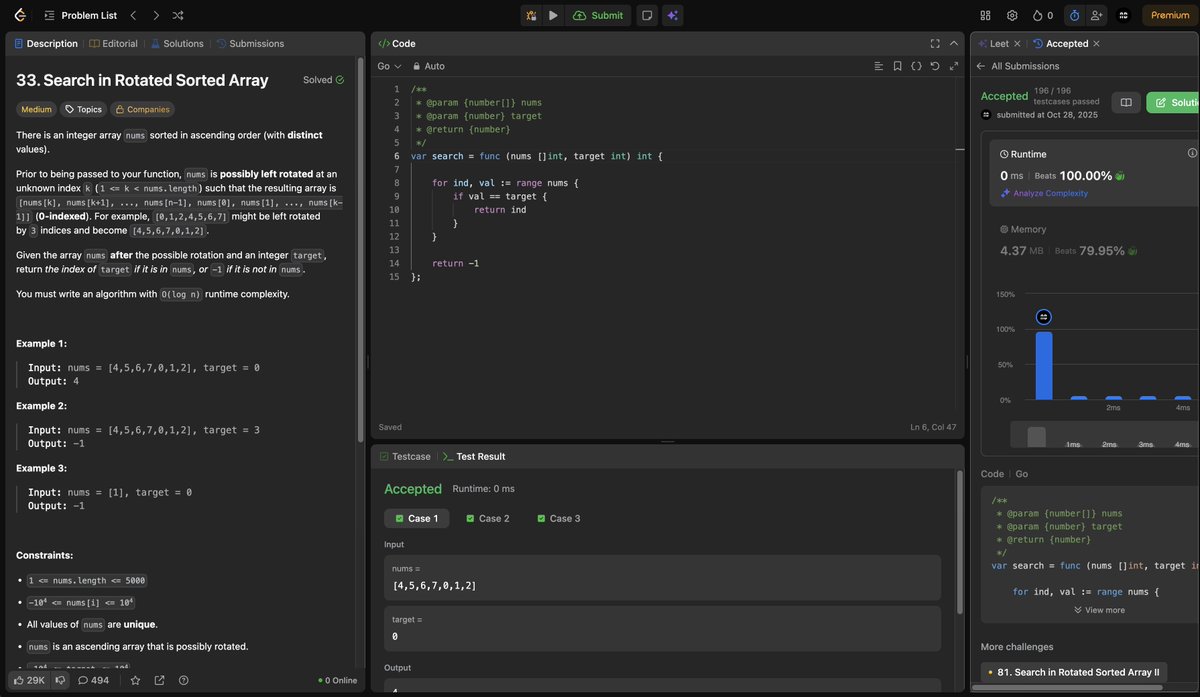The height and width of the screenshot is (697, 1200).
Task: Collapse the Code panel chevron
Action: tap(955, 43)
